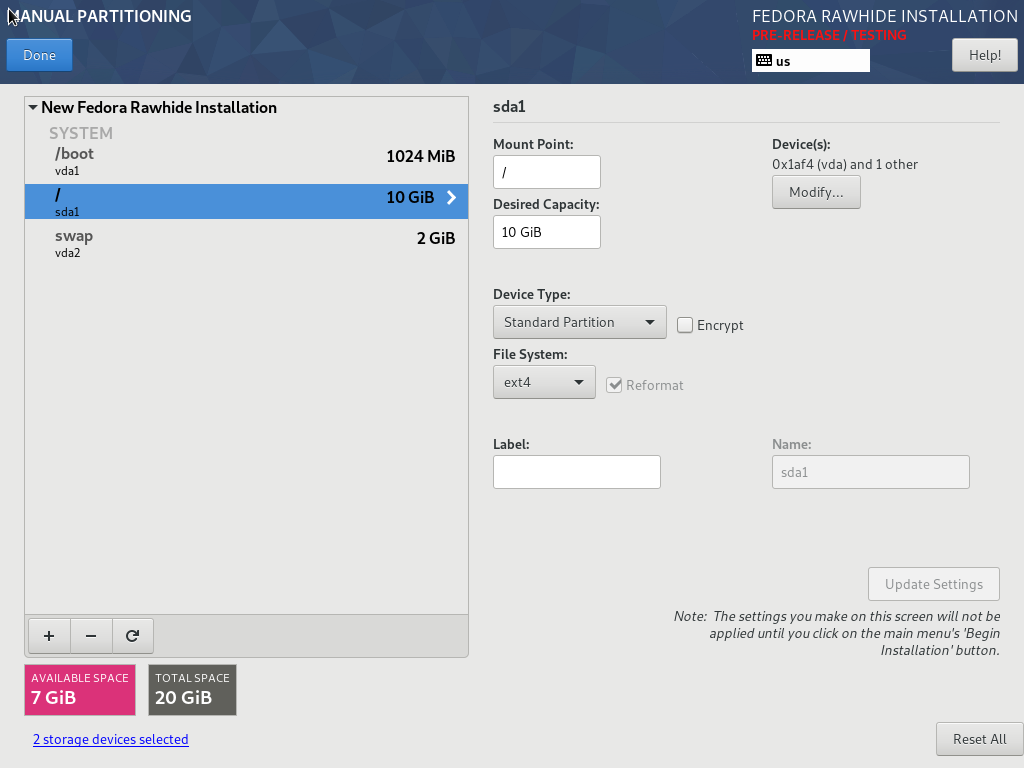Collapse New Fedora Rawhide Installation group
Image resolution: width=1024 pixels, height=768 pixels.
click(x=33, y=107)
